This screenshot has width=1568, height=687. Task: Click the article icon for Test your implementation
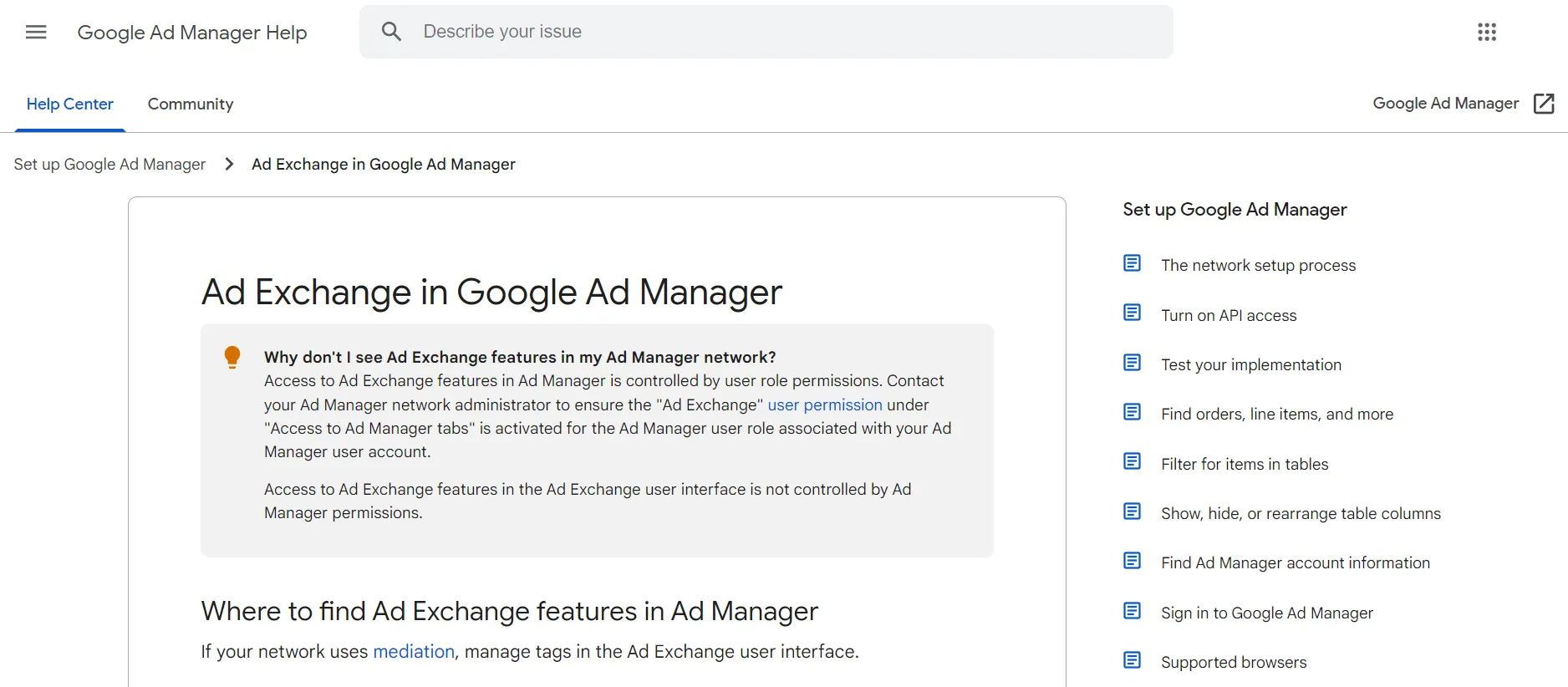tap(1132, 363)
